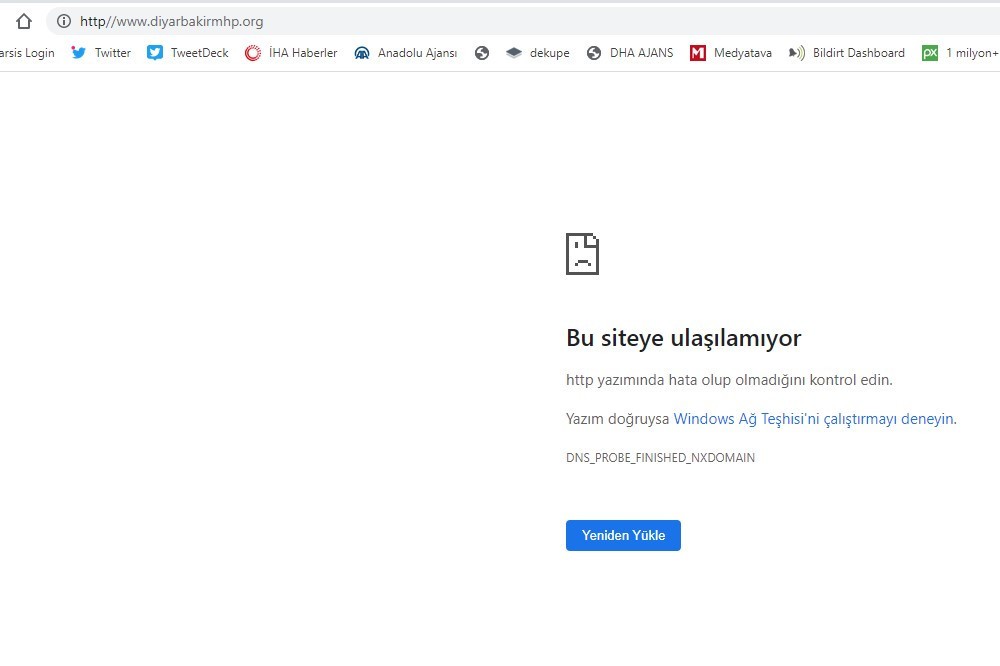Click the Home icon beside address bar
This screenshot has width=1000, height=666.
pos(24,21)
